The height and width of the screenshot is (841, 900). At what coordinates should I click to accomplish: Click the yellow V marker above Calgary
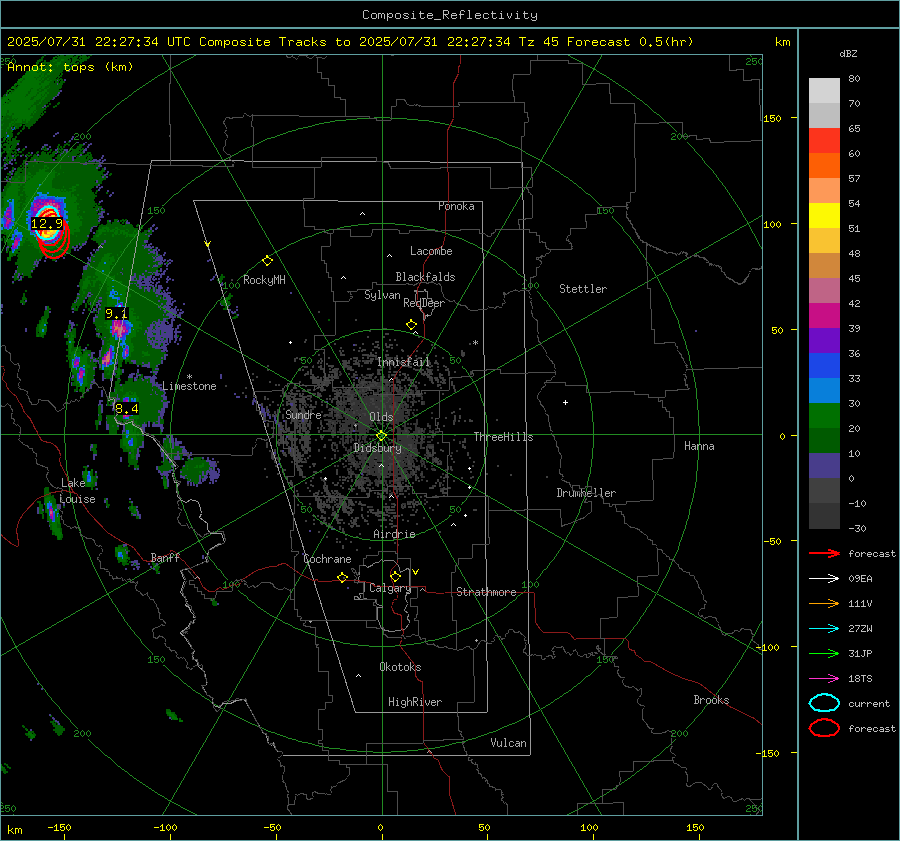(x=416, y=572)
